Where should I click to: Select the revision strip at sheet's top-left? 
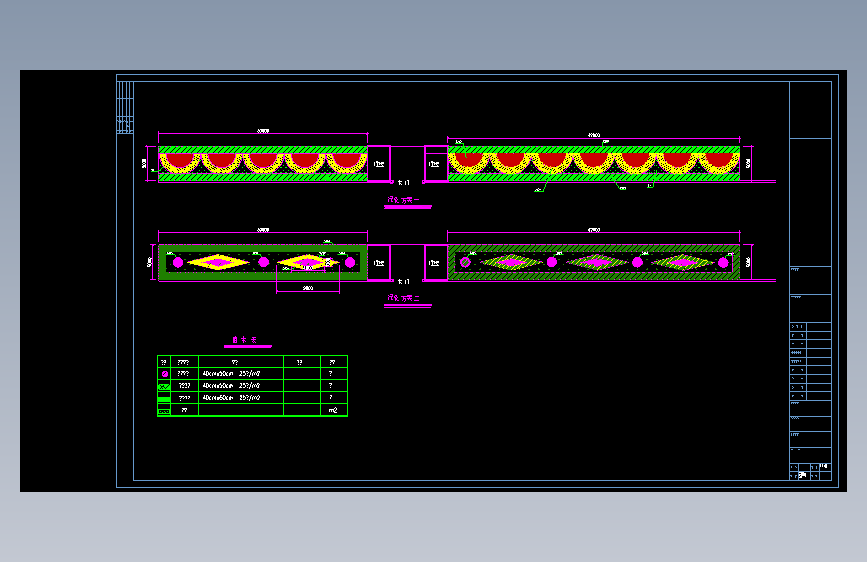click(125, 107)
